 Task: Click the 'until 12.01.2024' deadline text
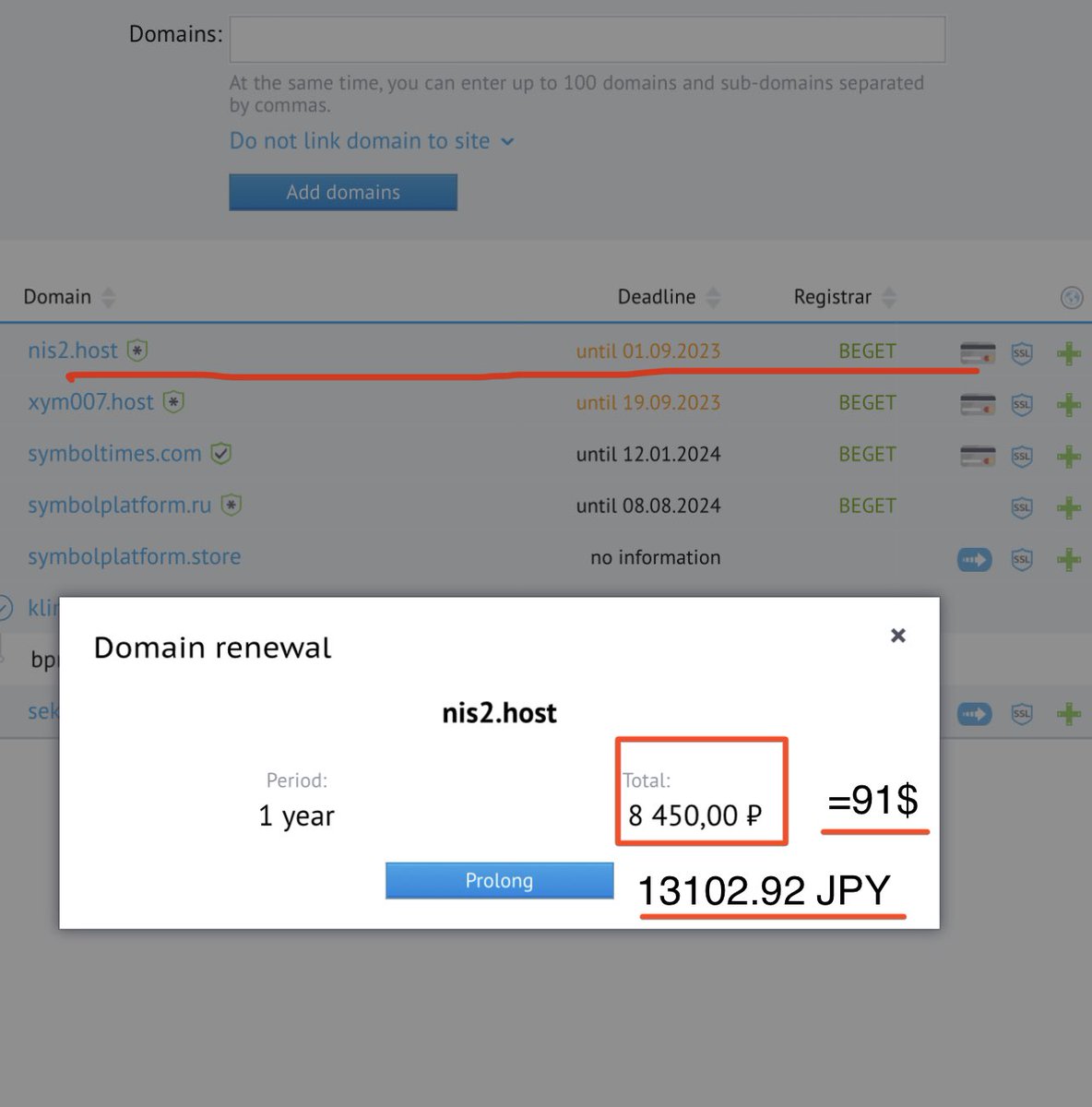(648, 455)
